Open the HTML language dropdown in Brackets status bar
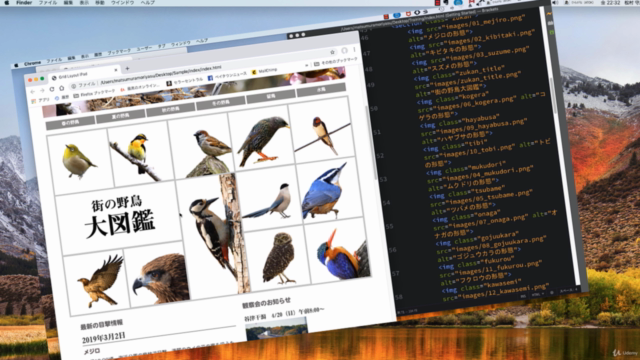640x360 pixels. click(x=538, y=294)
